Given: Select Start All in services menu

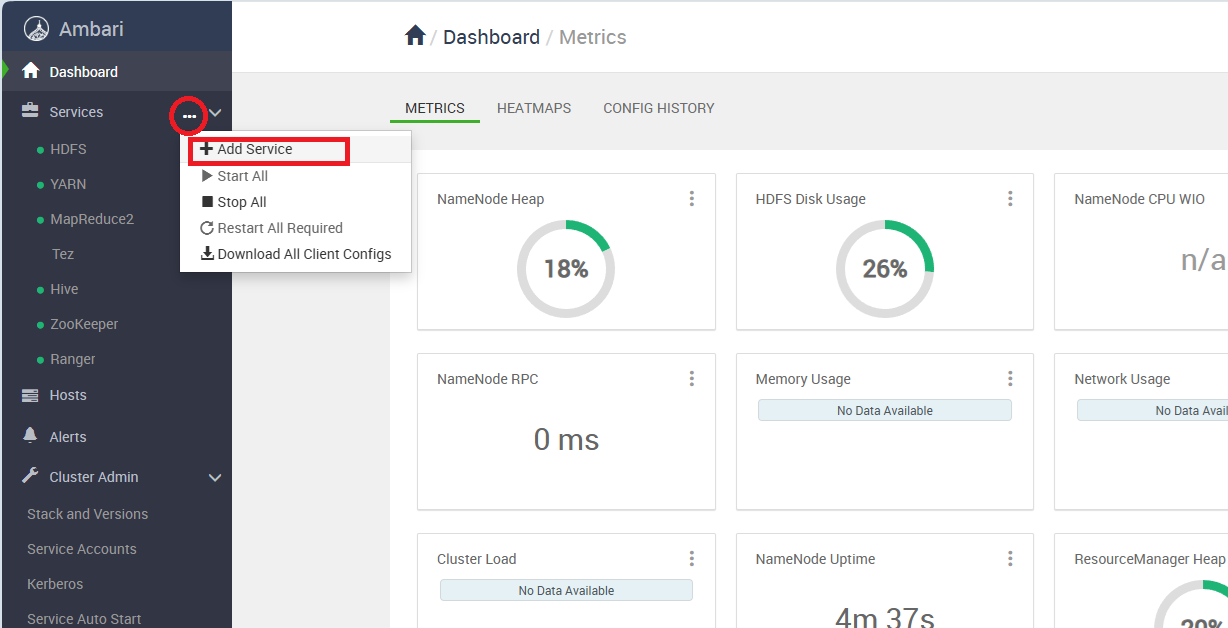Looking at the screenshot, I should point(295,176).
